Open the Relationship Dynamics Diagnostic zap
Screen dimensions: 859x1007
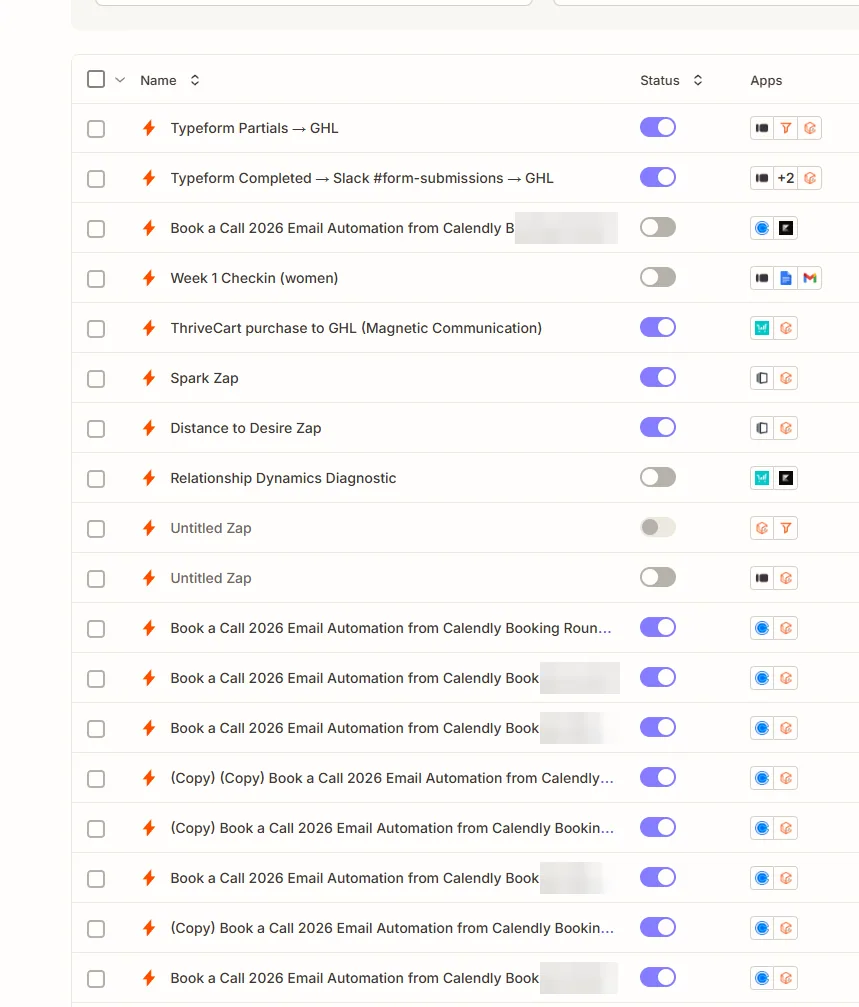[283, 478]
